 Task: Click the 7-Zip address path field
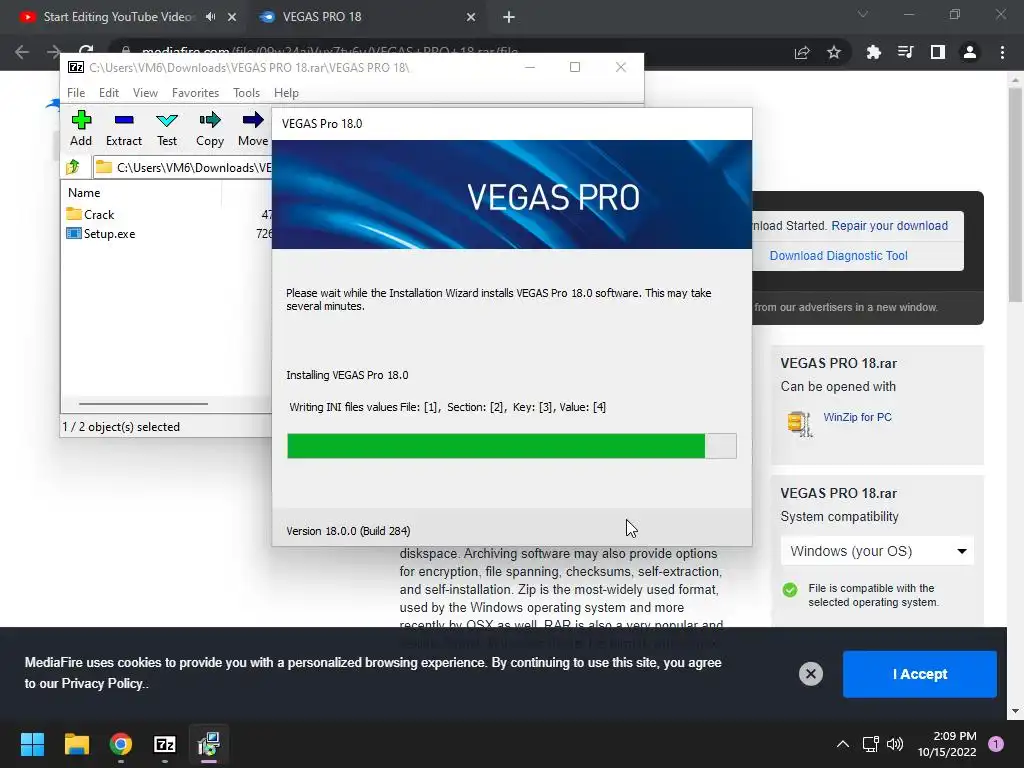click(182, 167)
